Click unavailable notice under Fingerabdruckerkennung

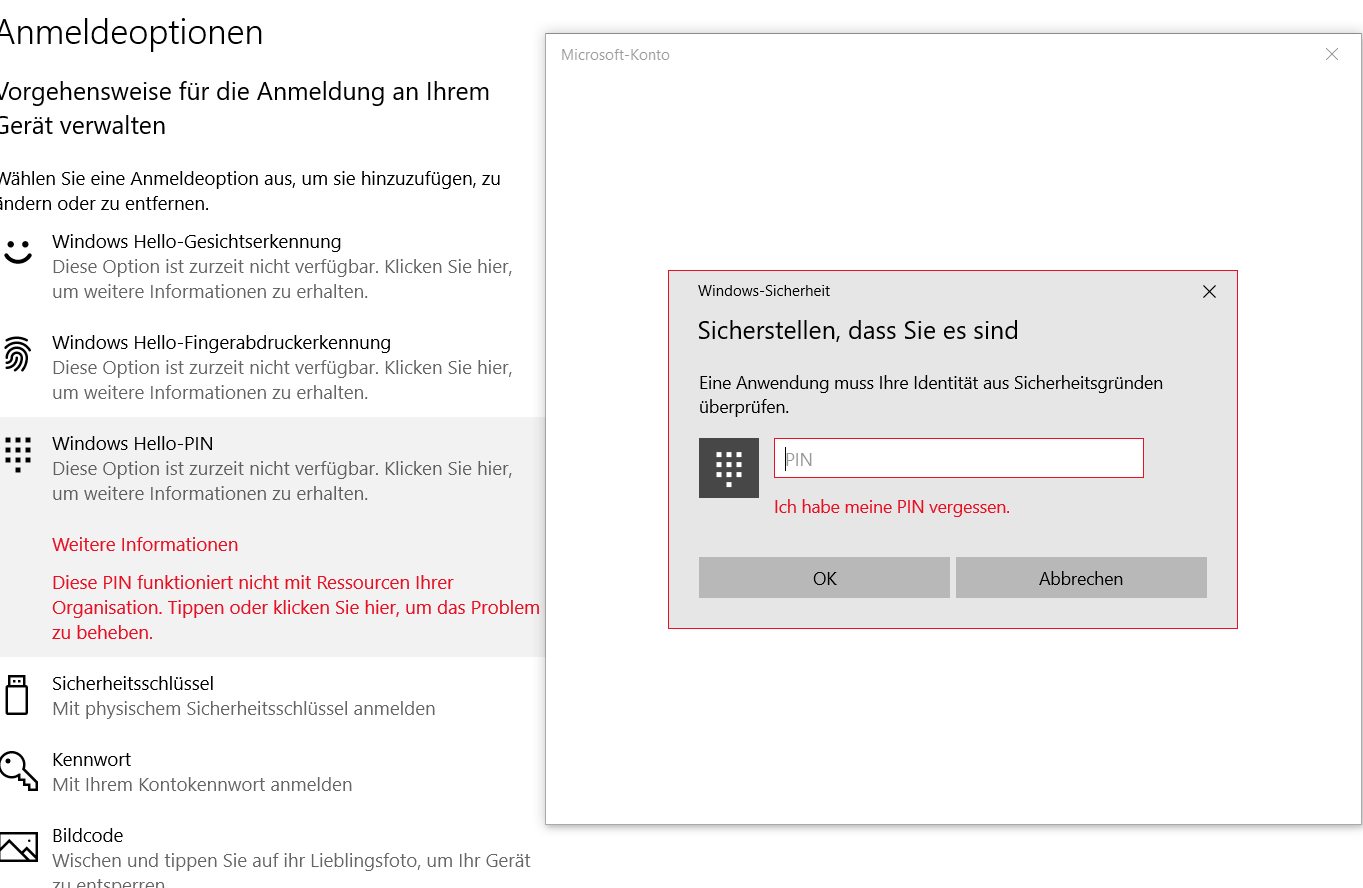(x=283, y=381)
